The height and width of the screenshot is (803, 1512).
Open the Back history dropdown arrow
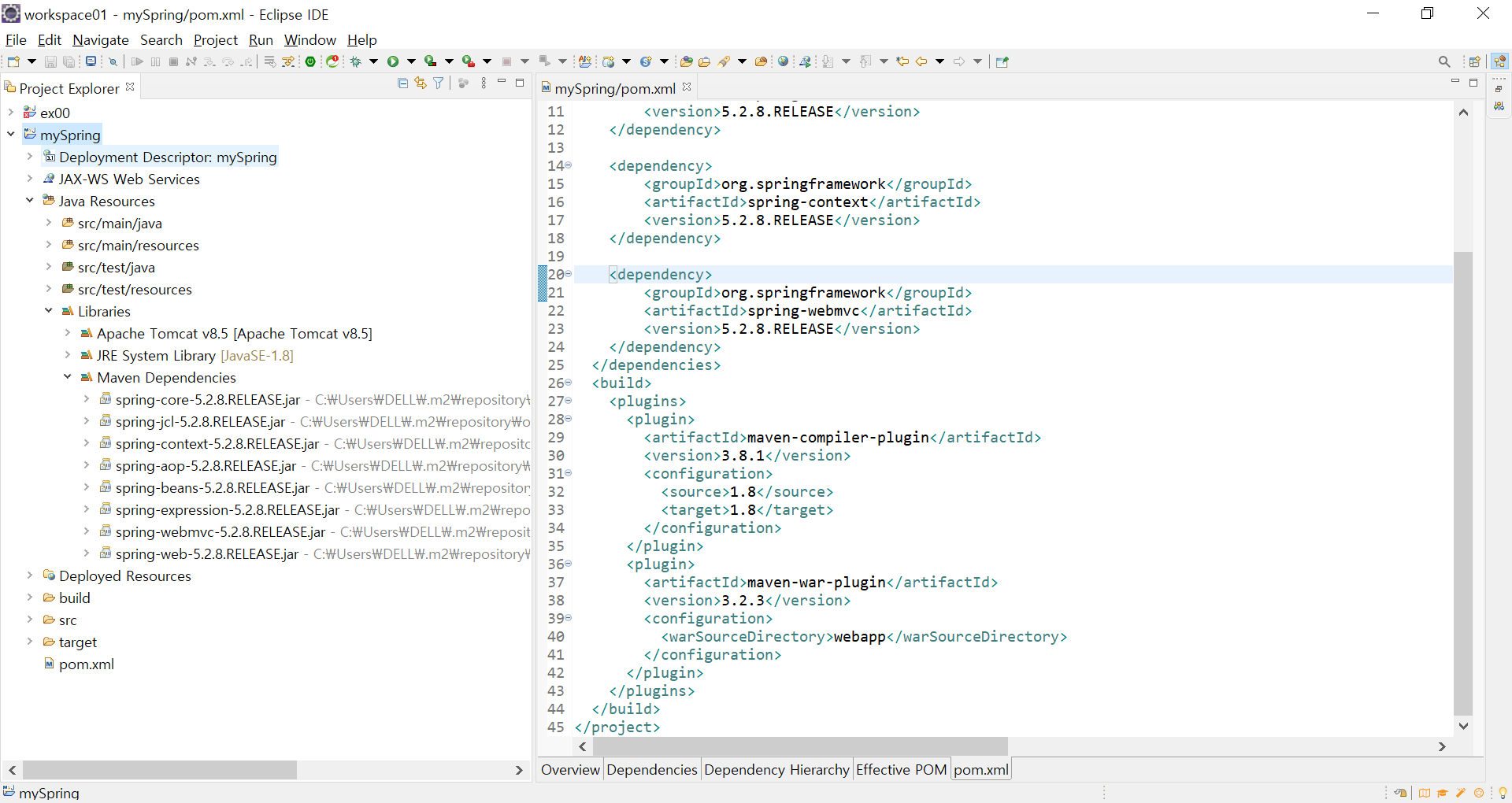coord(939,61)
